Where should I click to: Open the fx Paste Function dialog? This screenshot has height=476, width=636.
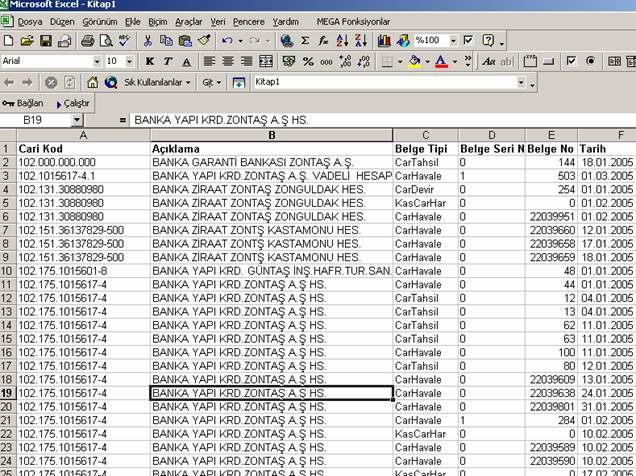[323, 41]
